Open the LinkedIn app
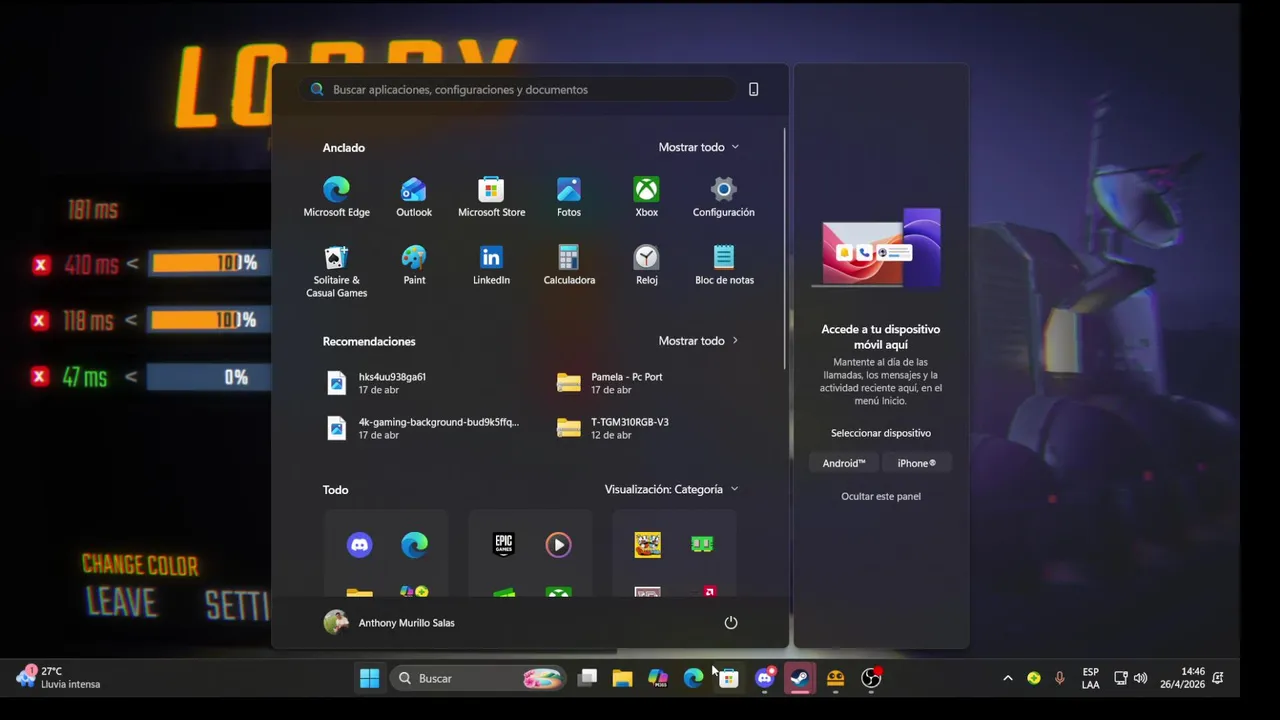 click(491, 265)
